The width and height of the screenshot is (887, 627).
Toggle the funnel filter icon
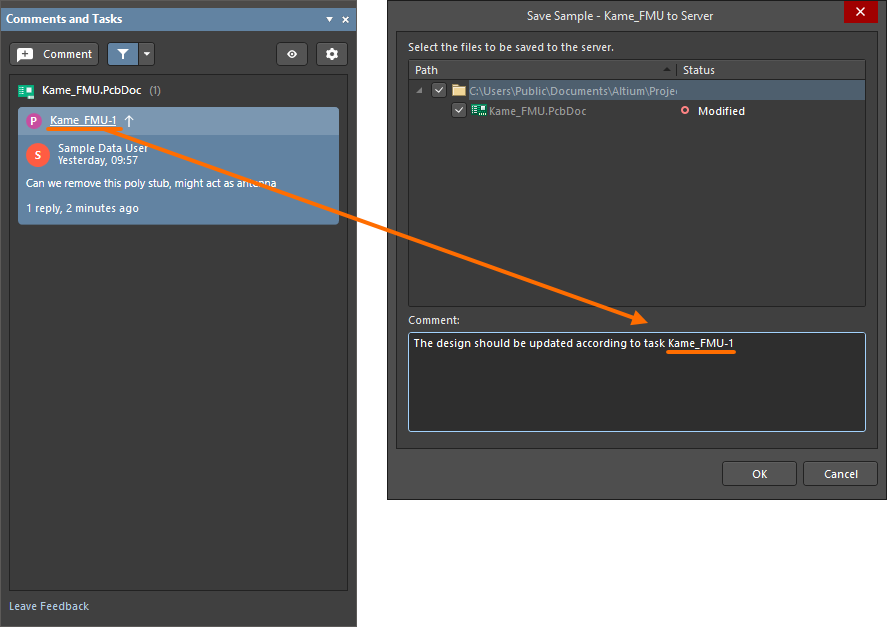[x=123, y=54]
